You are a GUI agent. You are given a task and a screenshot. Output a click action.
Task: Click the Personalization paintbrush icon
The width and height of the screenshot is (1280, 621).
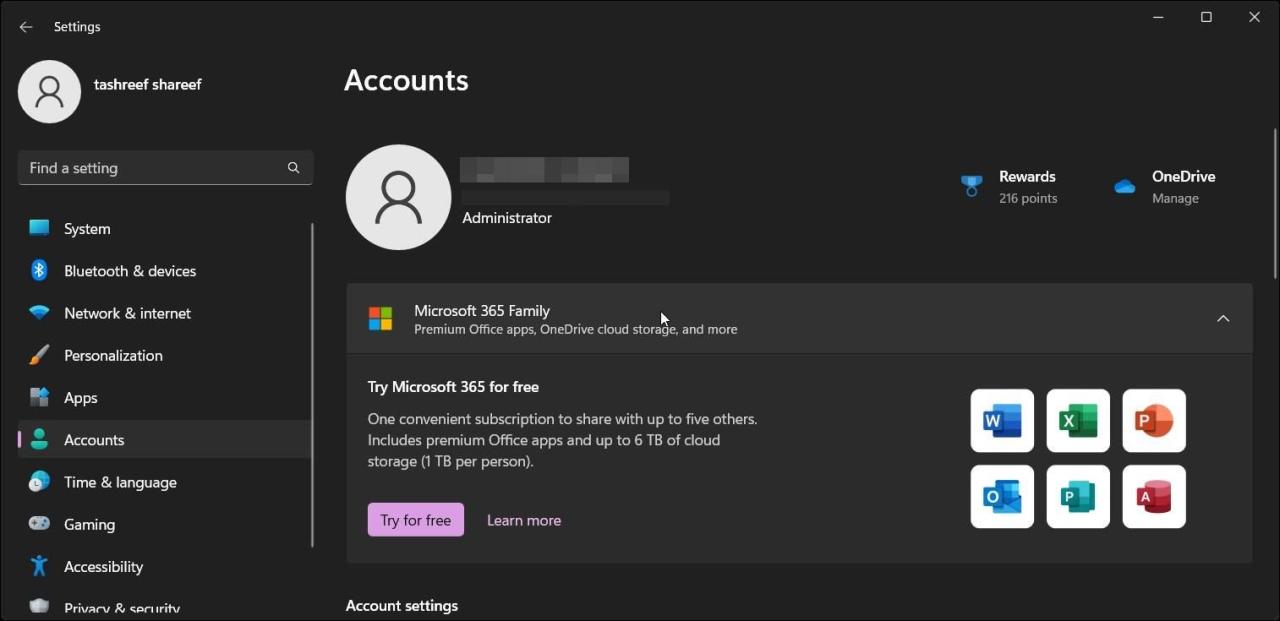coord(39,355)
